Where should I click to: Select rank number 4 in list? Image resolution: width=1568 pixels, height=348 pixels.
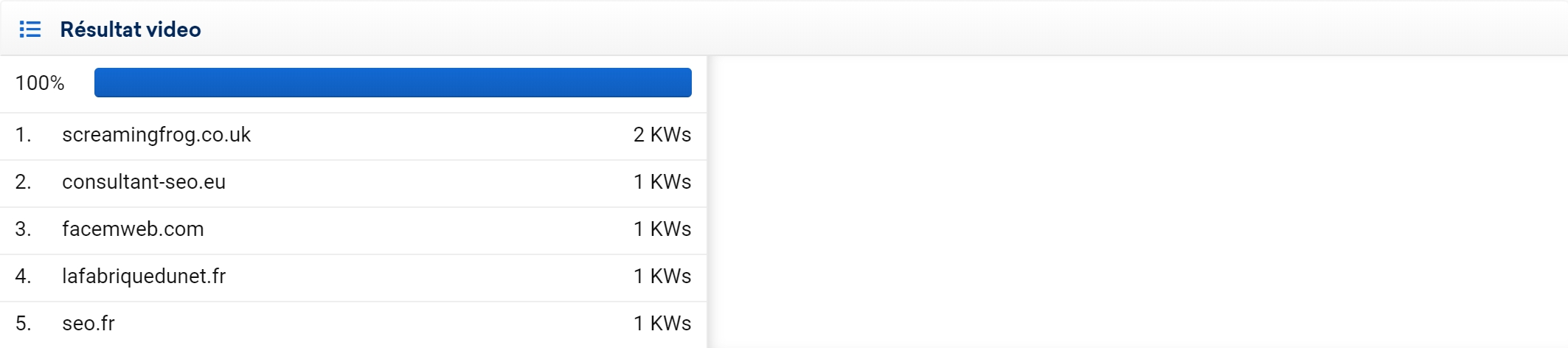(x=24, y=276)
